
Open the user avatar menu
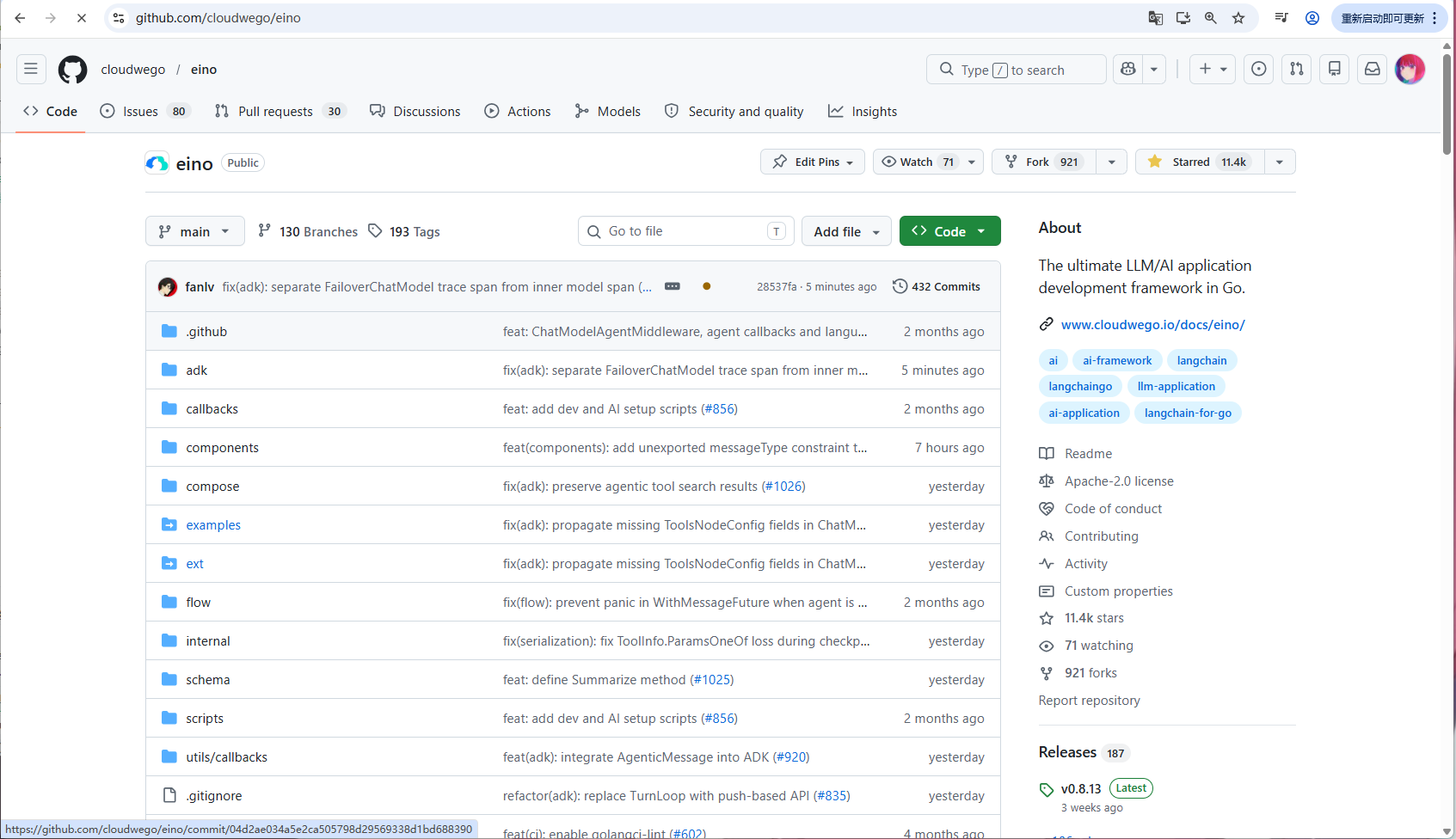coord(1410,69)
